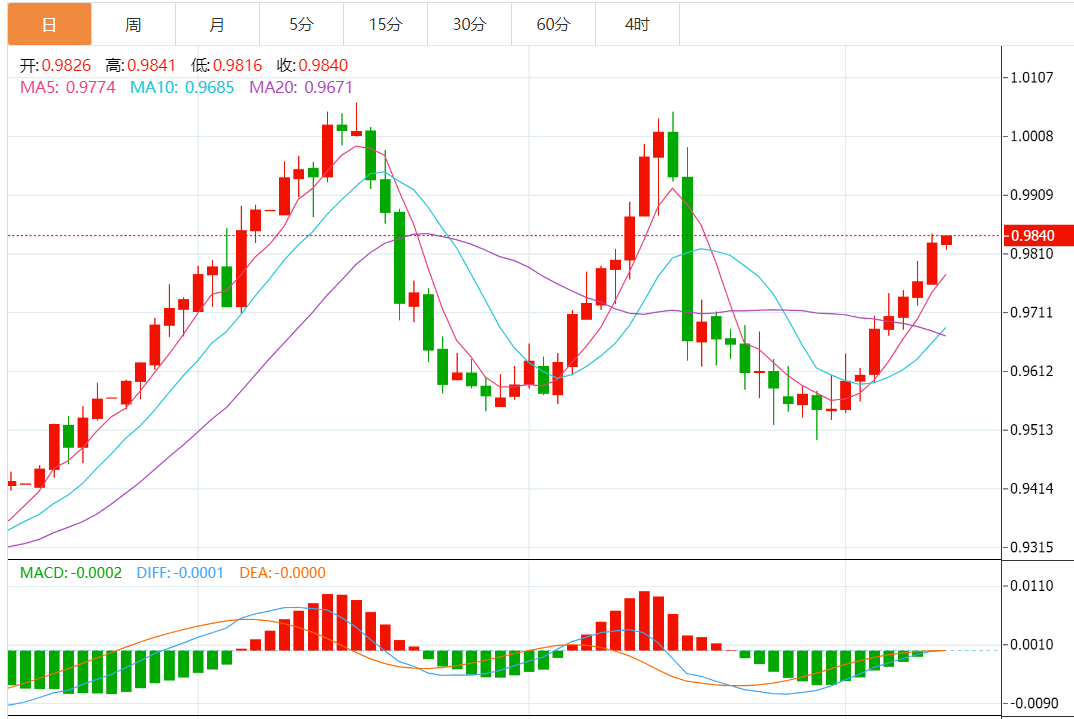Click the MACD: -0.0002 label

[71, 573]
